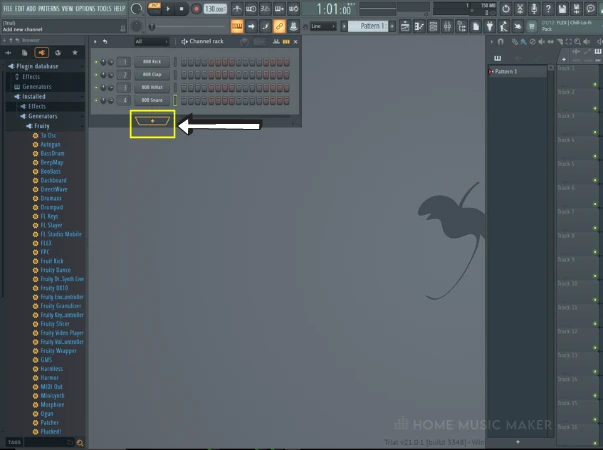603x450 pixels.
Task: Open Playlist view icon
Action: pos(405,26)
